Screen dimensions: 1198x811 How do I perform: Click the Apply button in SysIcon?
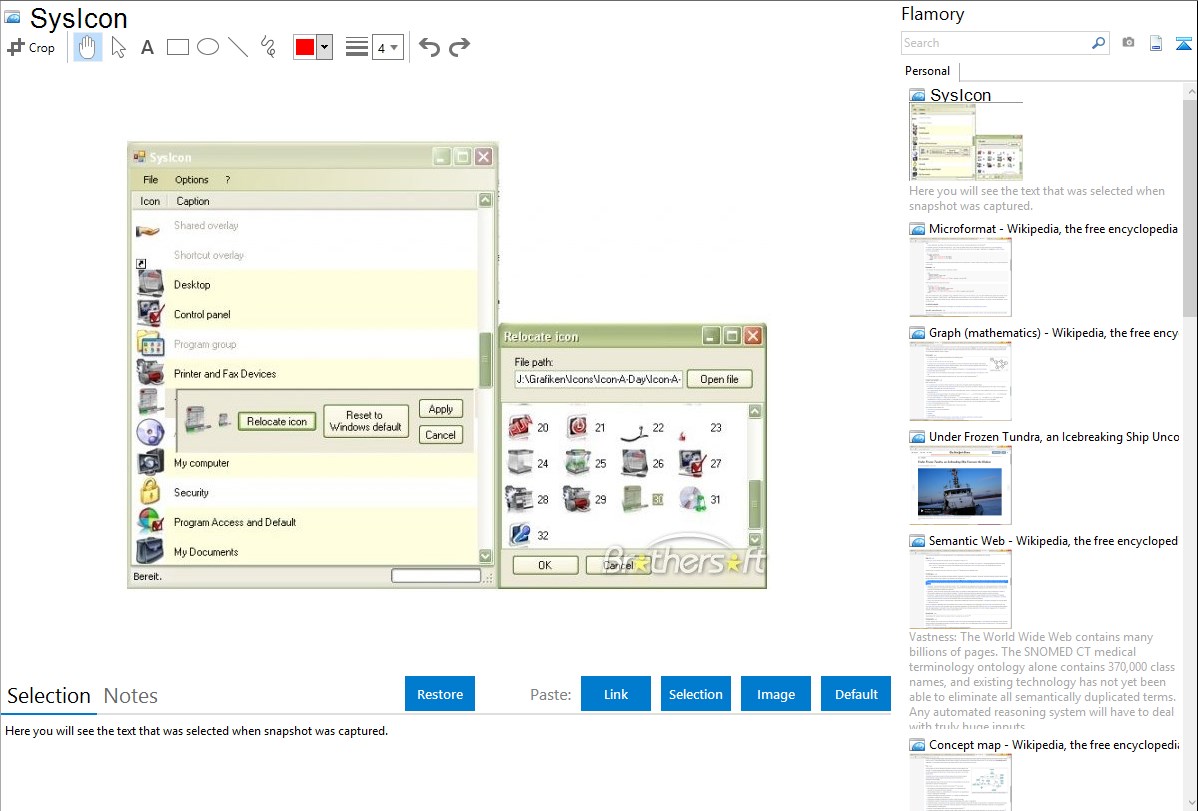pyautogui.click(x=441, y=409)
